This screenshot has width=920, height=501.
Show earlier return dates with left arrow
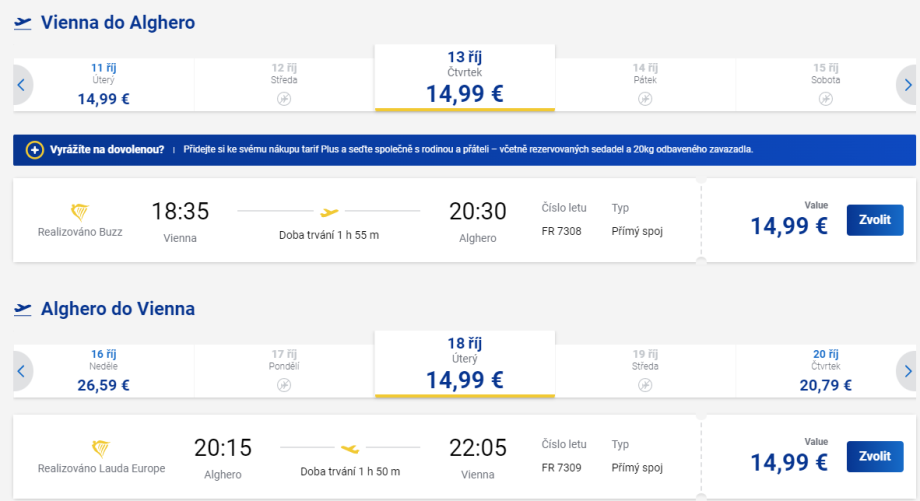(x=20, y=371)
